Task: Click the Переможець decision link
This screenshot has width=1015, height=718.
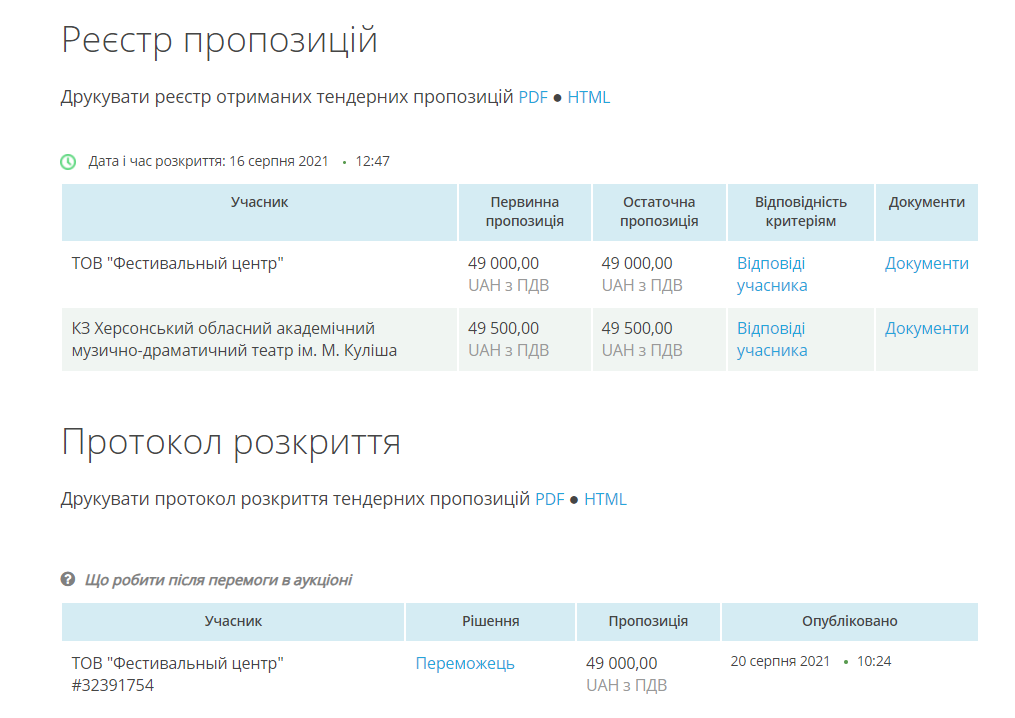Action: point(466,661)
